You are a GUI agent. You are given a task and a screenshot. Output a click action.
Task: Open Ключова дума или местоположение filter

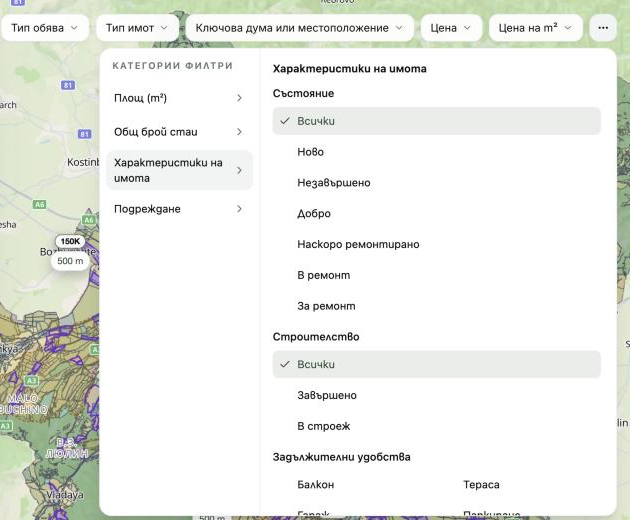(300, 28)
